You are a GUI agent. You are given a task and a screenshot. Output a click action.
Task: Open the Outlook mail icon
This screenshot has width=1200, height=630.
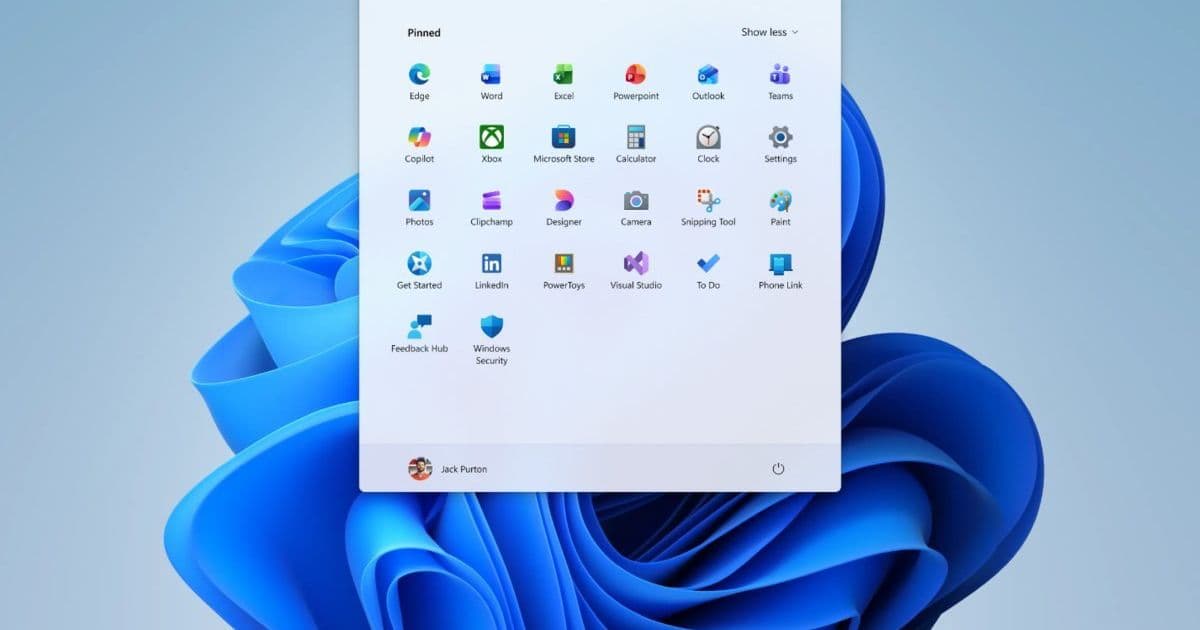tap(708, 74)
